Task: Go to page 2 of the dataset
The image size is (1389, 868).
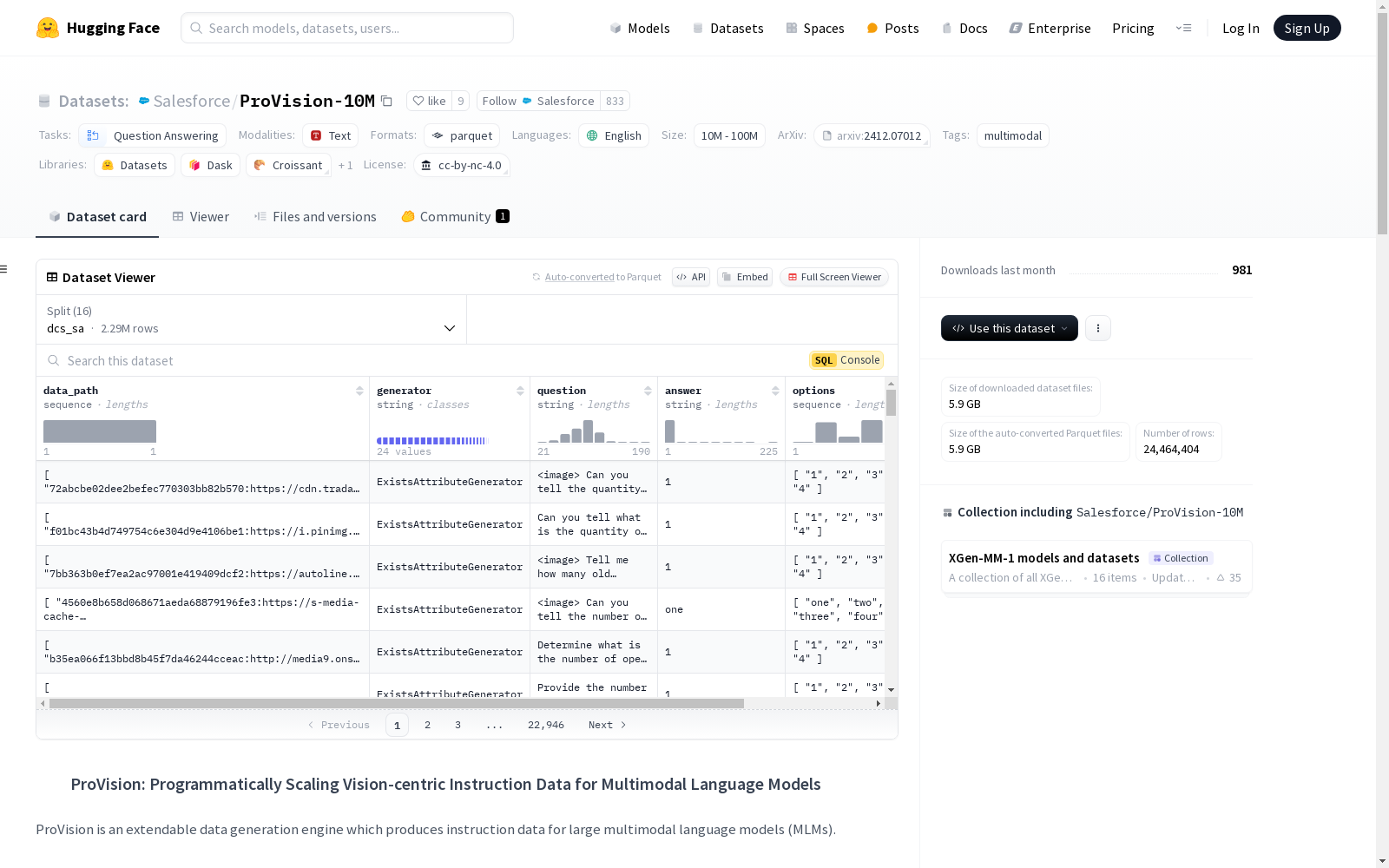Action: pyautogui.click(x=427, y=725)
